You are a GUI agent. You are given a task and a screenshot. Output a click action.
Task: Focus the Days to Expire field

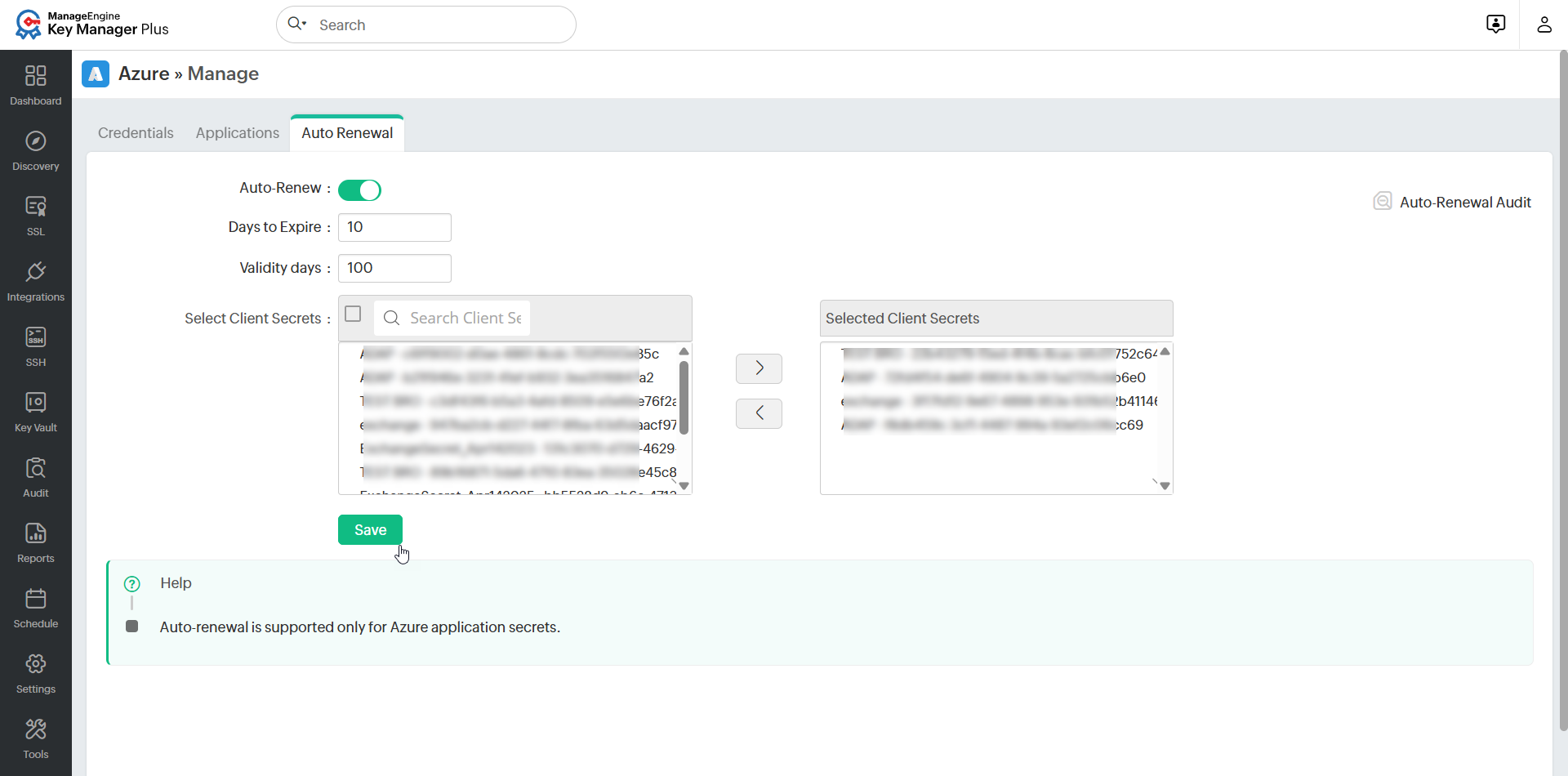click(394, 227)
